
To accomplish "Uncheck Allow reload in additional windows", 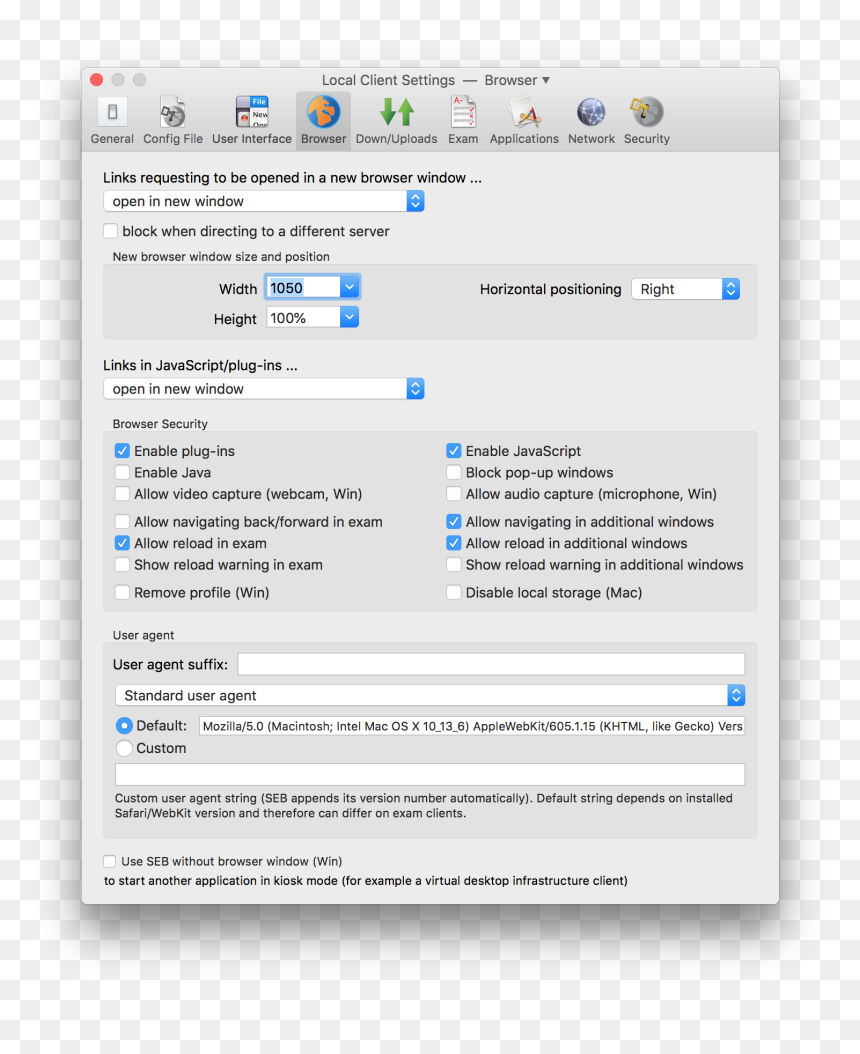I will (x=454, y=543).
